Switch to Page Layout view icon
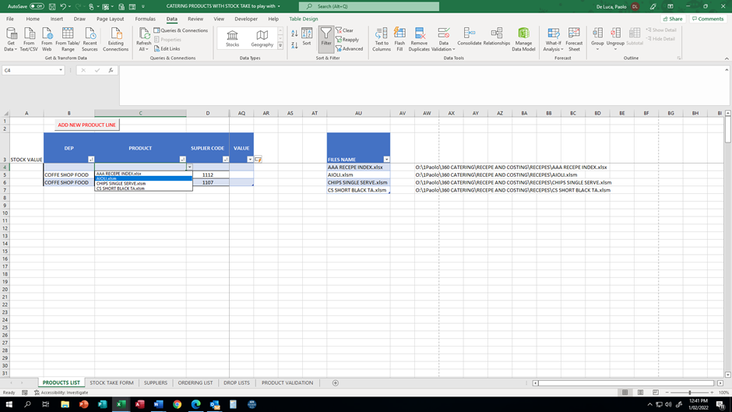732x412 pixels. coord(640,392)
